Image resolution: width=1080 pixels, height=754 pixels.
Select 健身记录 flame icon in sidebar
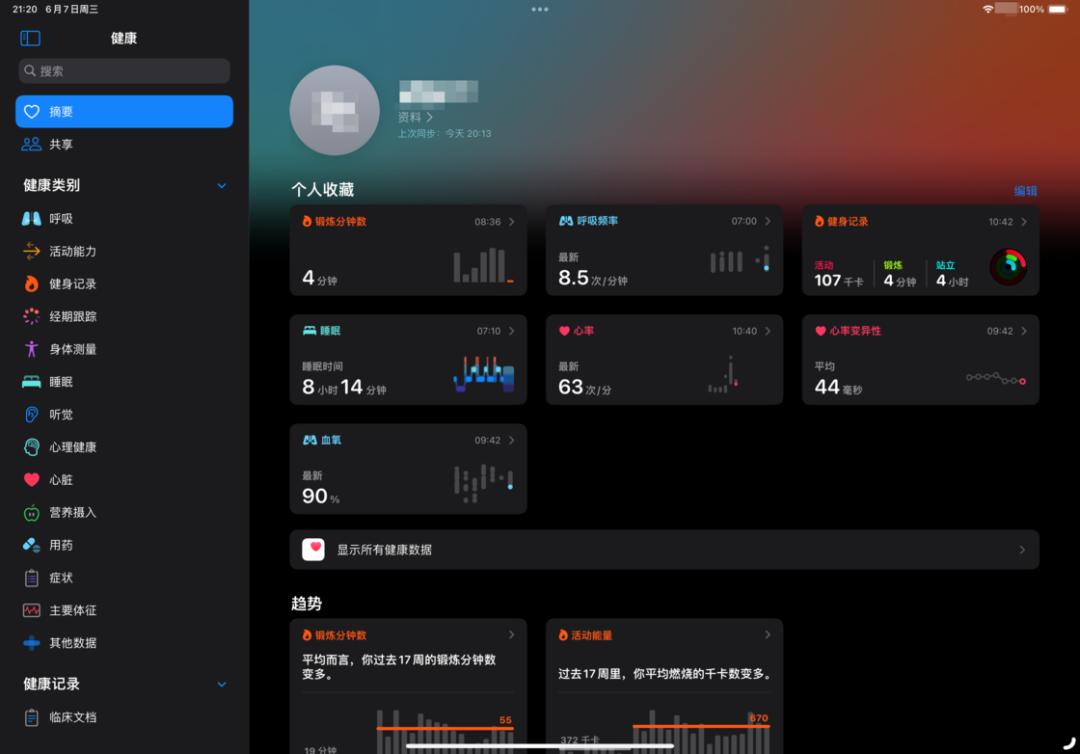pos(32,284)
